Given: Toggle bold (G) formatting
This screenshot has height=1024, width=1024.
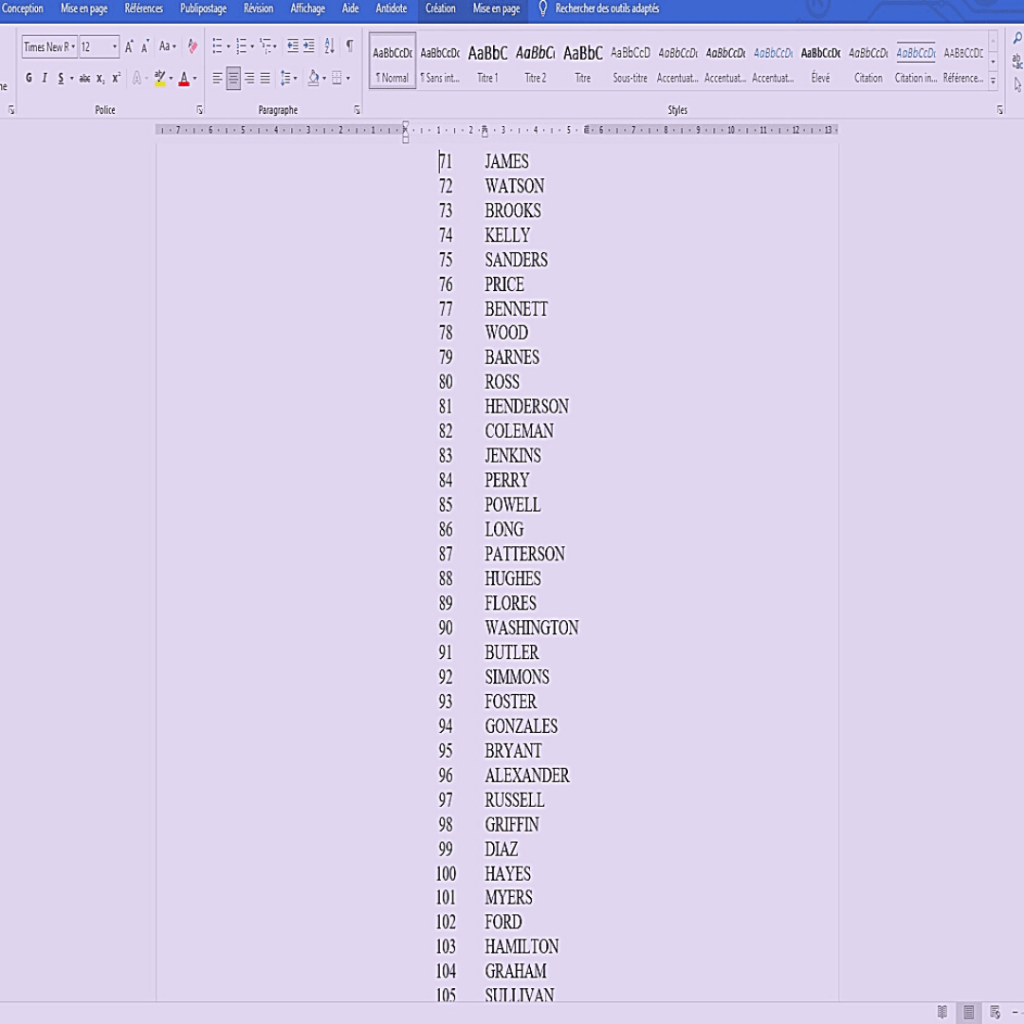Looking at the screenshot, I should pyautogui.click(x=28, y=78).
